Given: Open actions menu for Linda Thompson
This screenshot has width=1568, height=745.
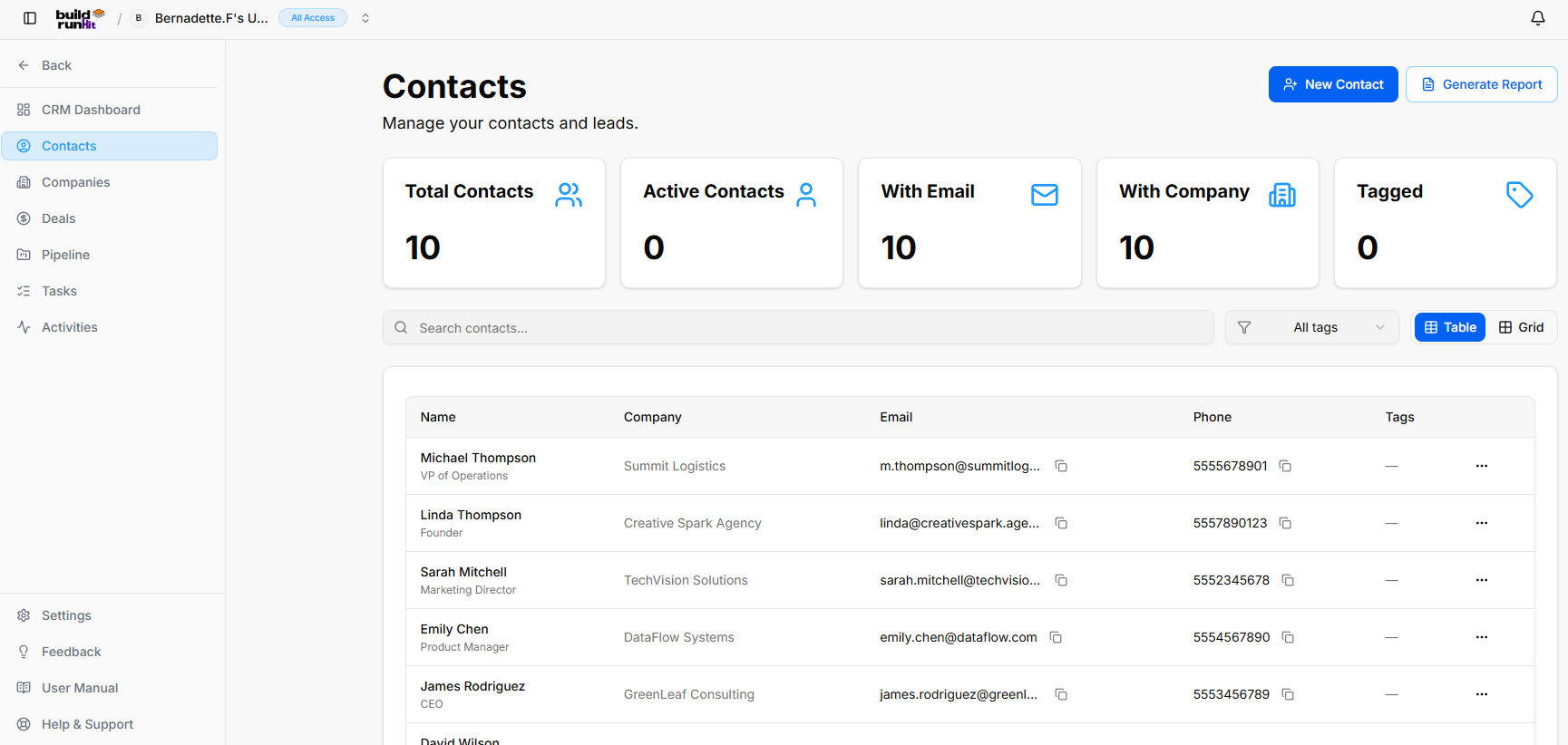Looking at the screenshot, I should click(1482, 523).
